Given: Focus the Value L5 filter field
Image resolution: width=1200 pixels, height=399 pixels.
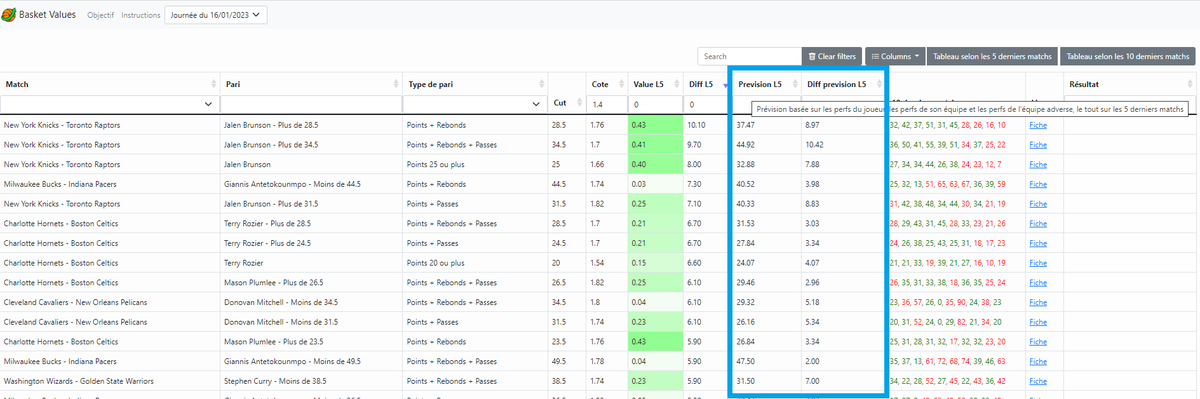Looking at the screenshot, I should (x=655, y=104).
